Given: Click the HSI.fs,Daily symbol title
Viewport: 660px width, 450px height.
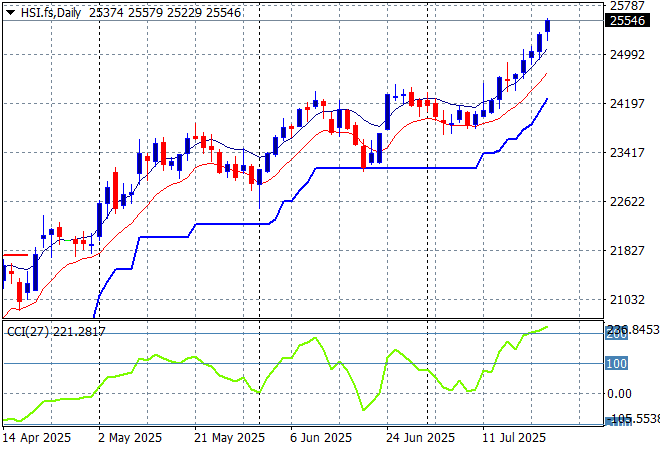Looking at the screenshot, I should pyautogui.click(x=51, y=13).
